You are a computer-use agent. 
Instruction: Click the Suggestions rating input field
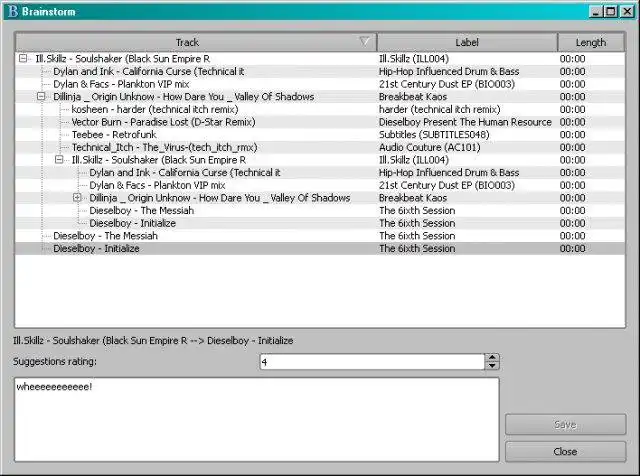coord(372,362)
